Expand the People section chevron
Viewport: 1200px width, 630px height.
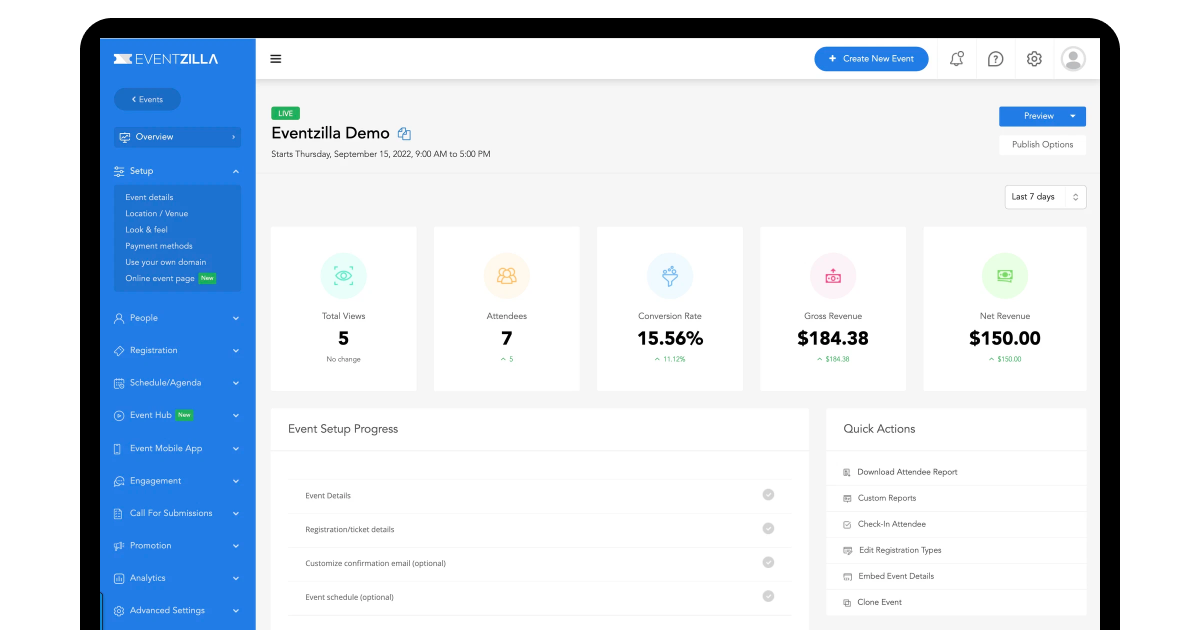236,318
